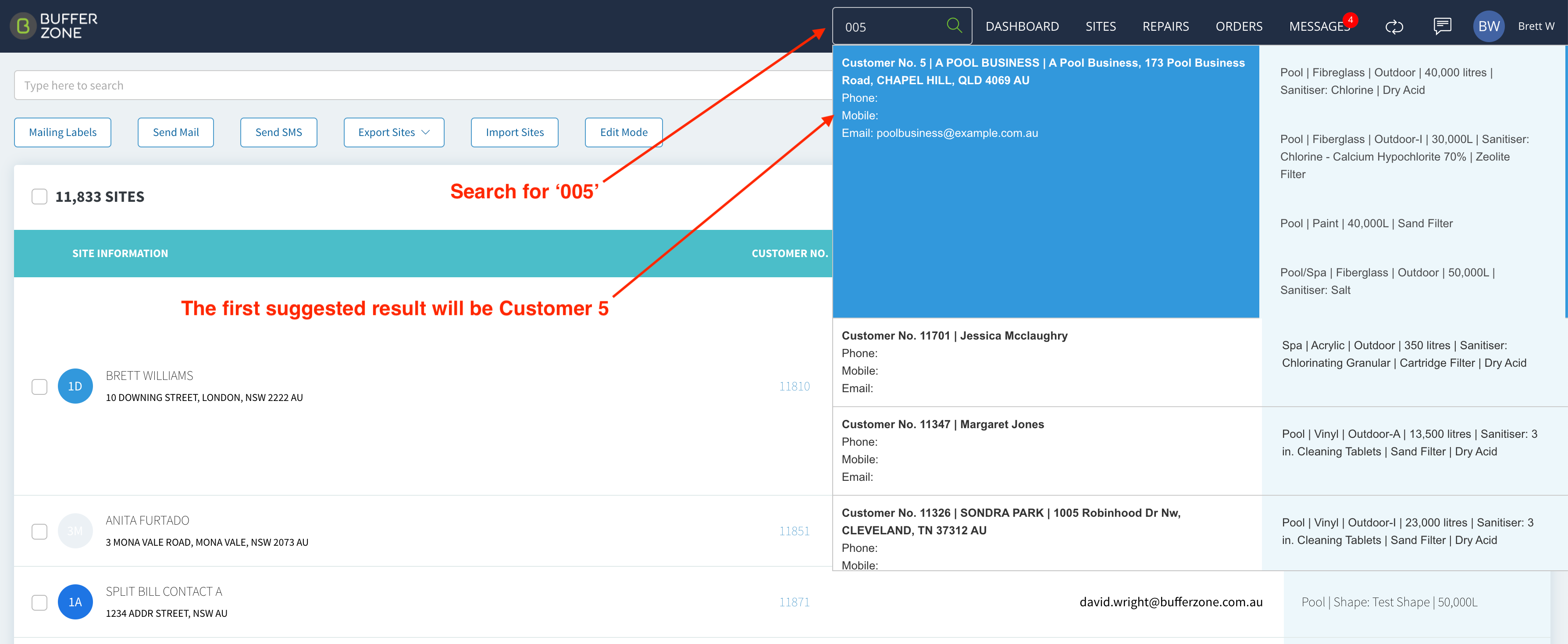
Task: Expand the Export Sites dropdown
Action: point(394,132)
